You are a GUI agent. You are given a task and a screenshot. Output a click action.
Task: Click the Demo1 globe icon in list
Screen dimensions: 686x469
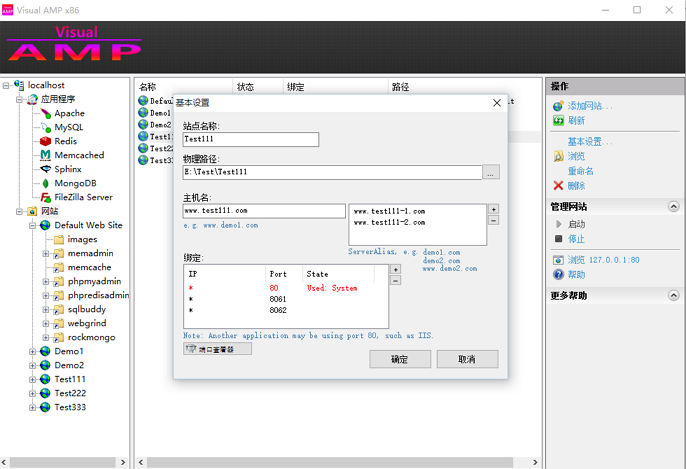(143, 113)
